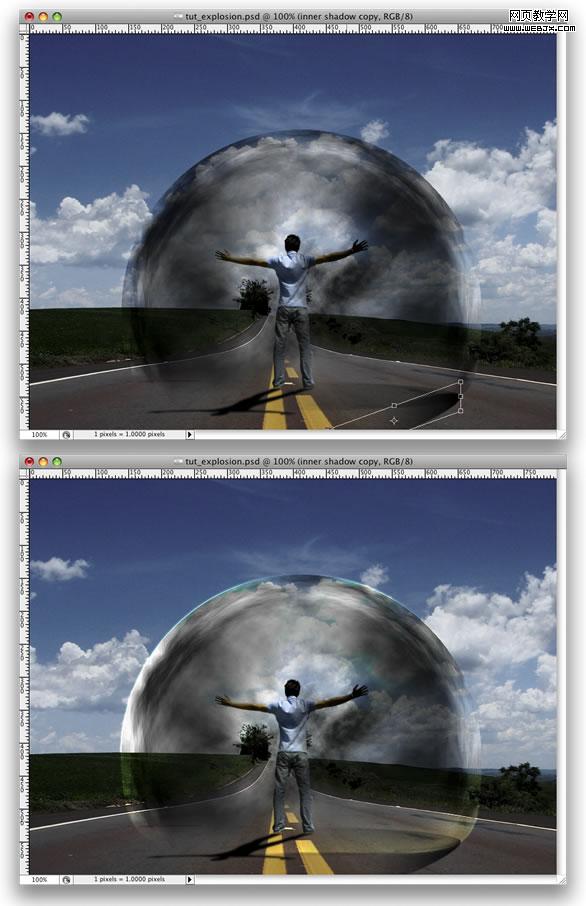
Task: Select the top-edge middle transform handle in top window
Action: point(394,406)
